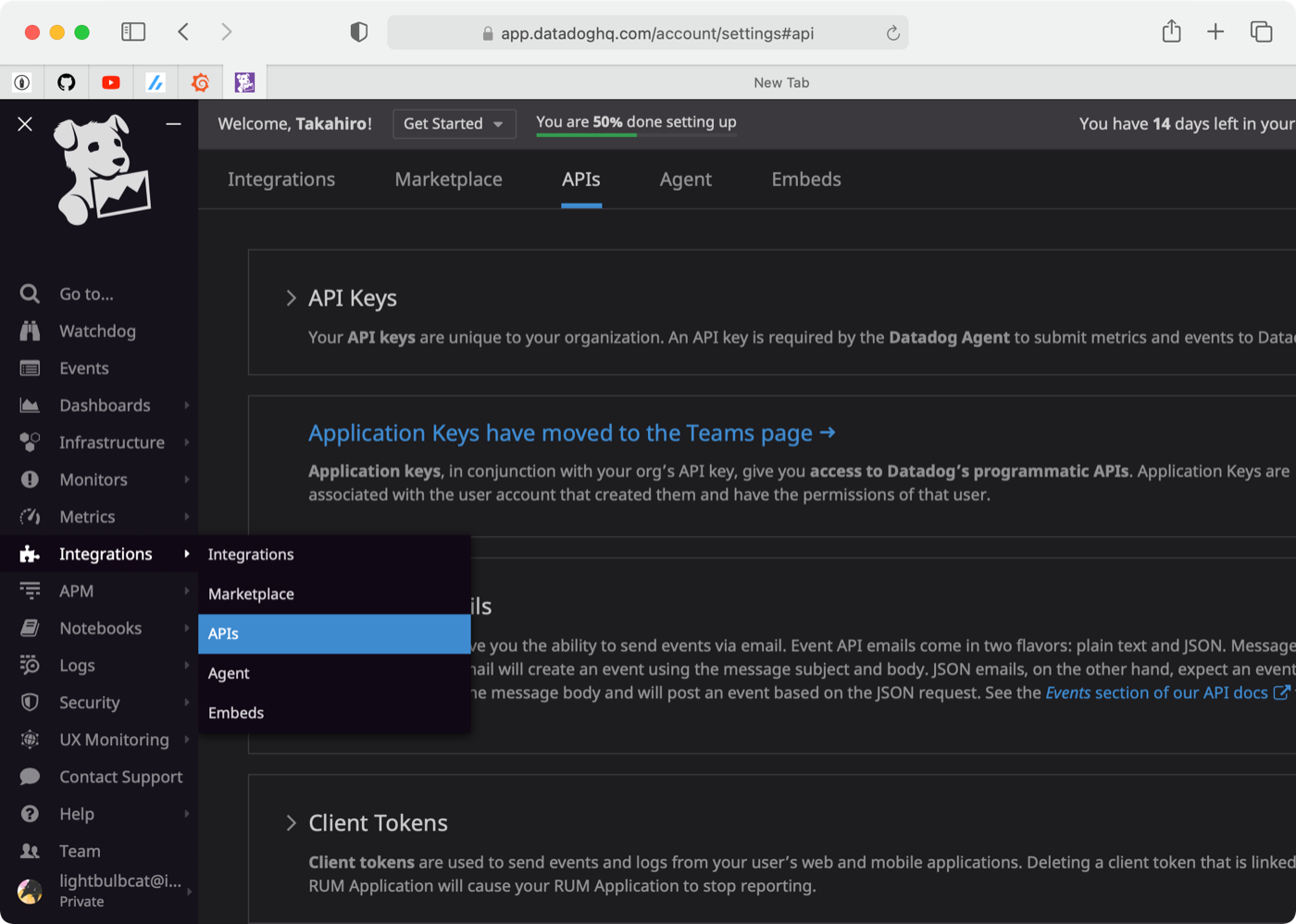Reload the page from address bar
The height and width of the screenshot is (924, 1296).
point(892,33)
